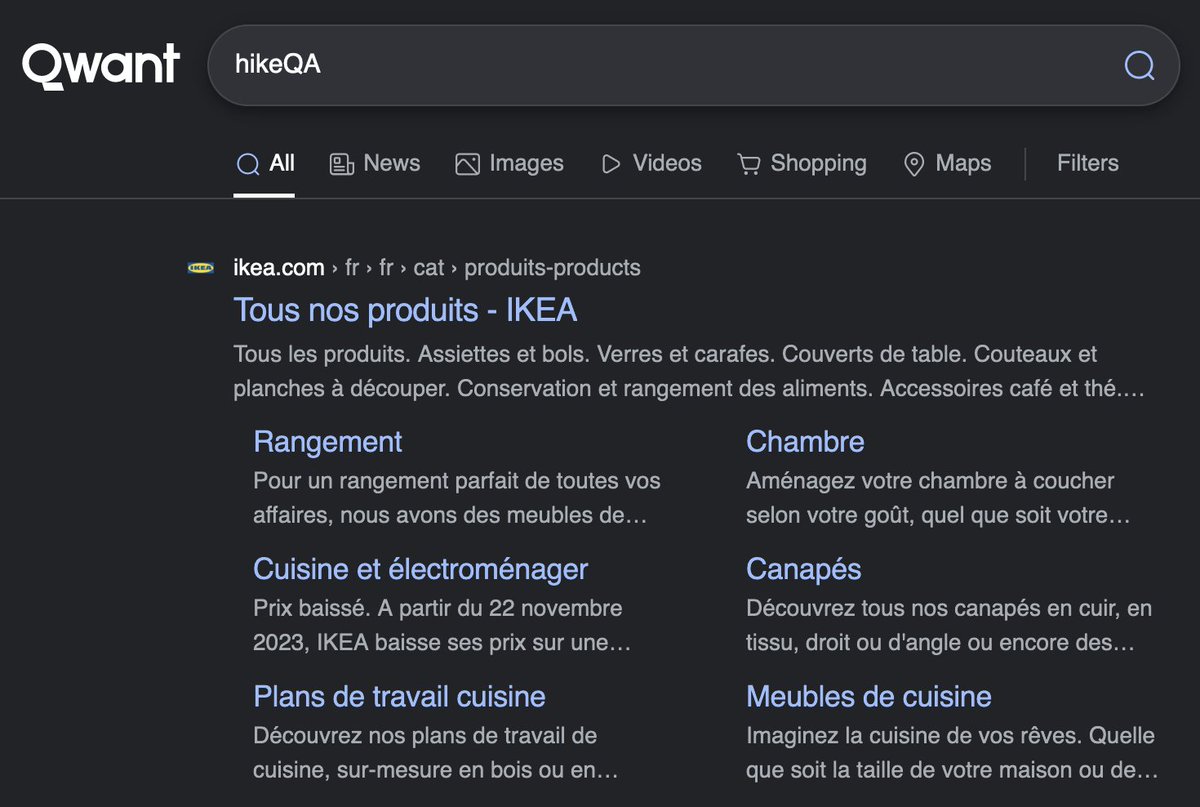Click the snippet starting 'Tous les produits. Assiettes'
Viewport: 1200px width, 807px height.
[689, 371]
